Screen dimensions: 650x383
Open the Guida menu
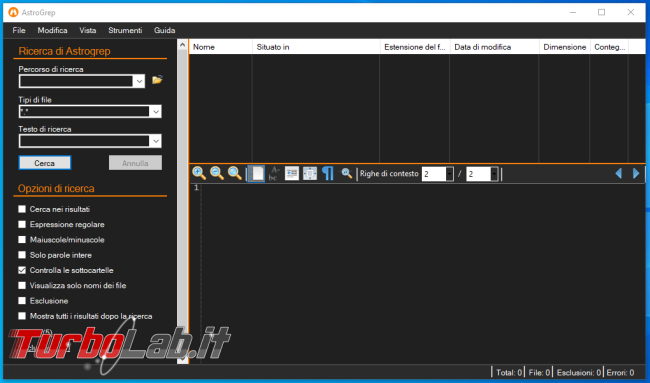pyautogui.click(x=165, y=30)
